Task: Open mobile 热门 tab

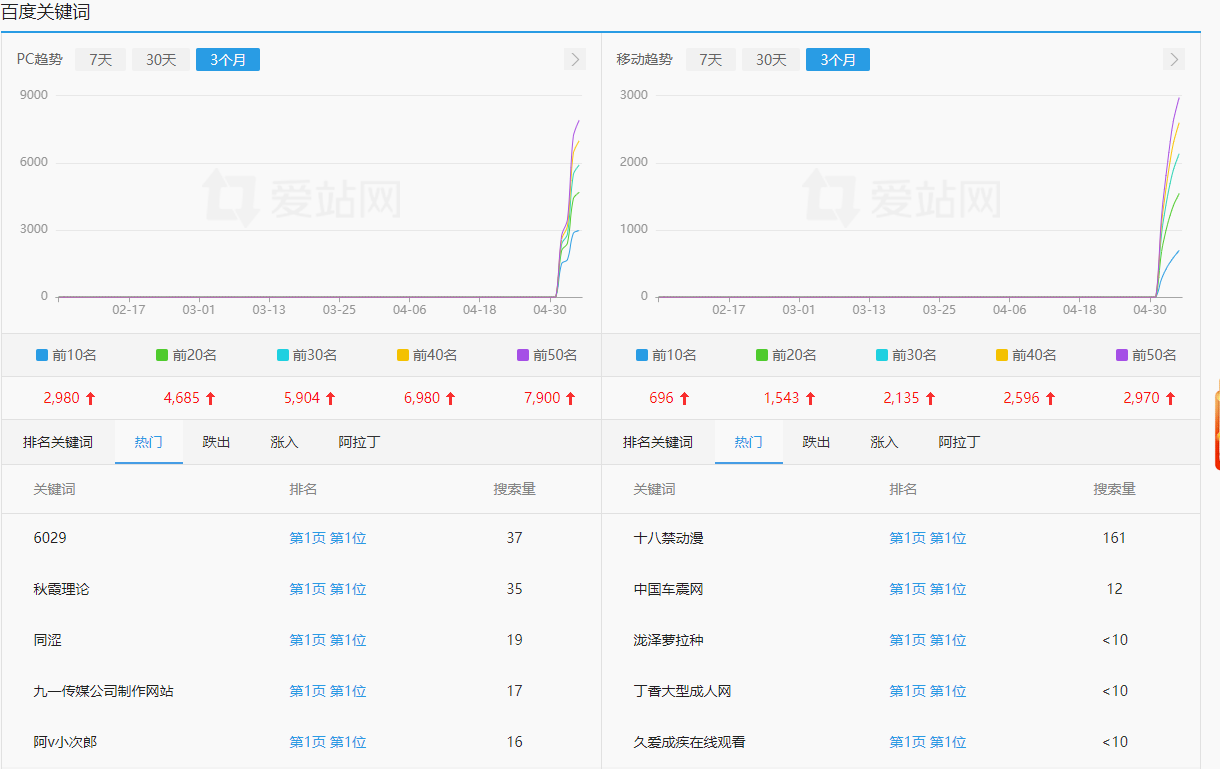Action: click(749, 442)
